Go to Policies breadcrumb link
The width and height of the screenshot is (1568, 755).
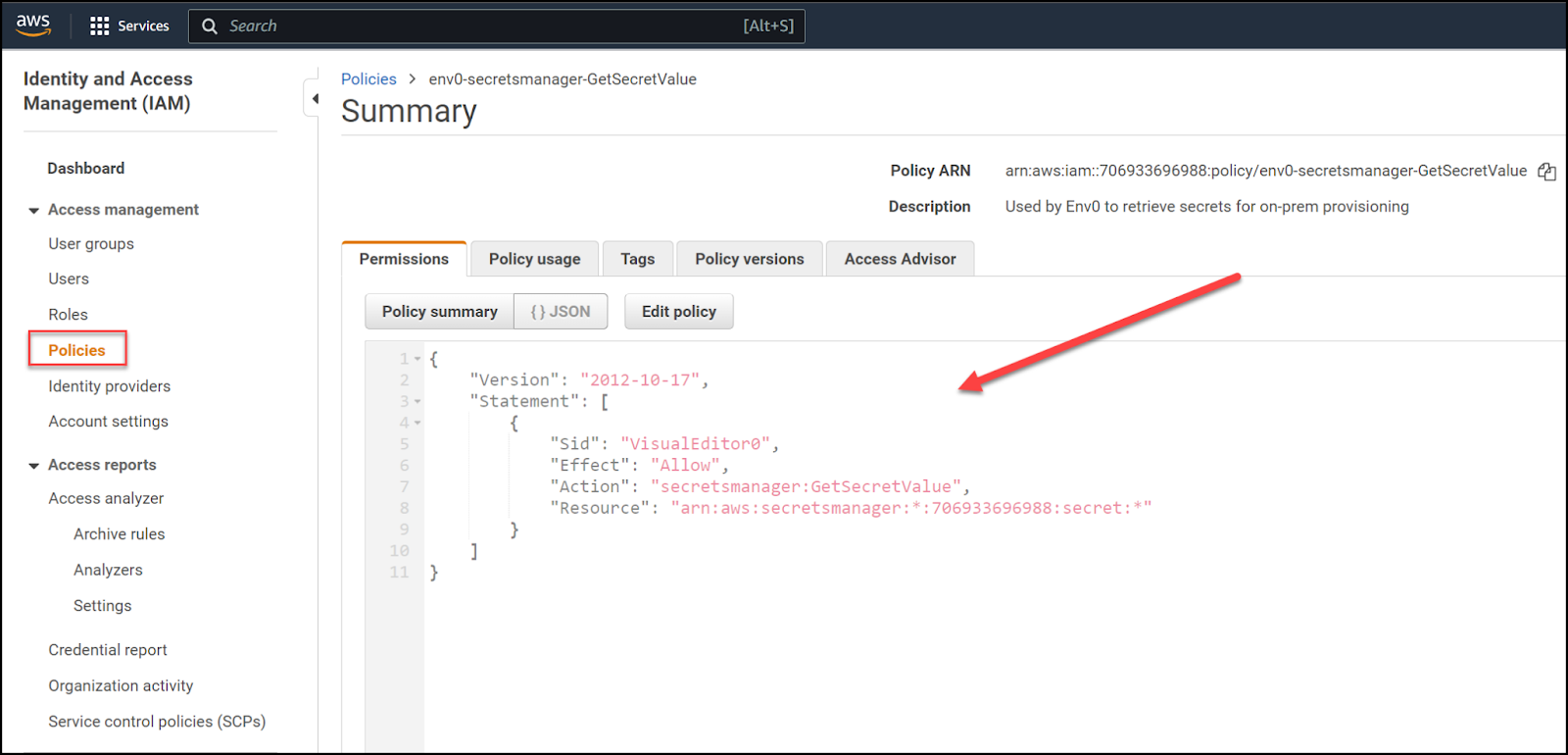(x=368, y=79)
